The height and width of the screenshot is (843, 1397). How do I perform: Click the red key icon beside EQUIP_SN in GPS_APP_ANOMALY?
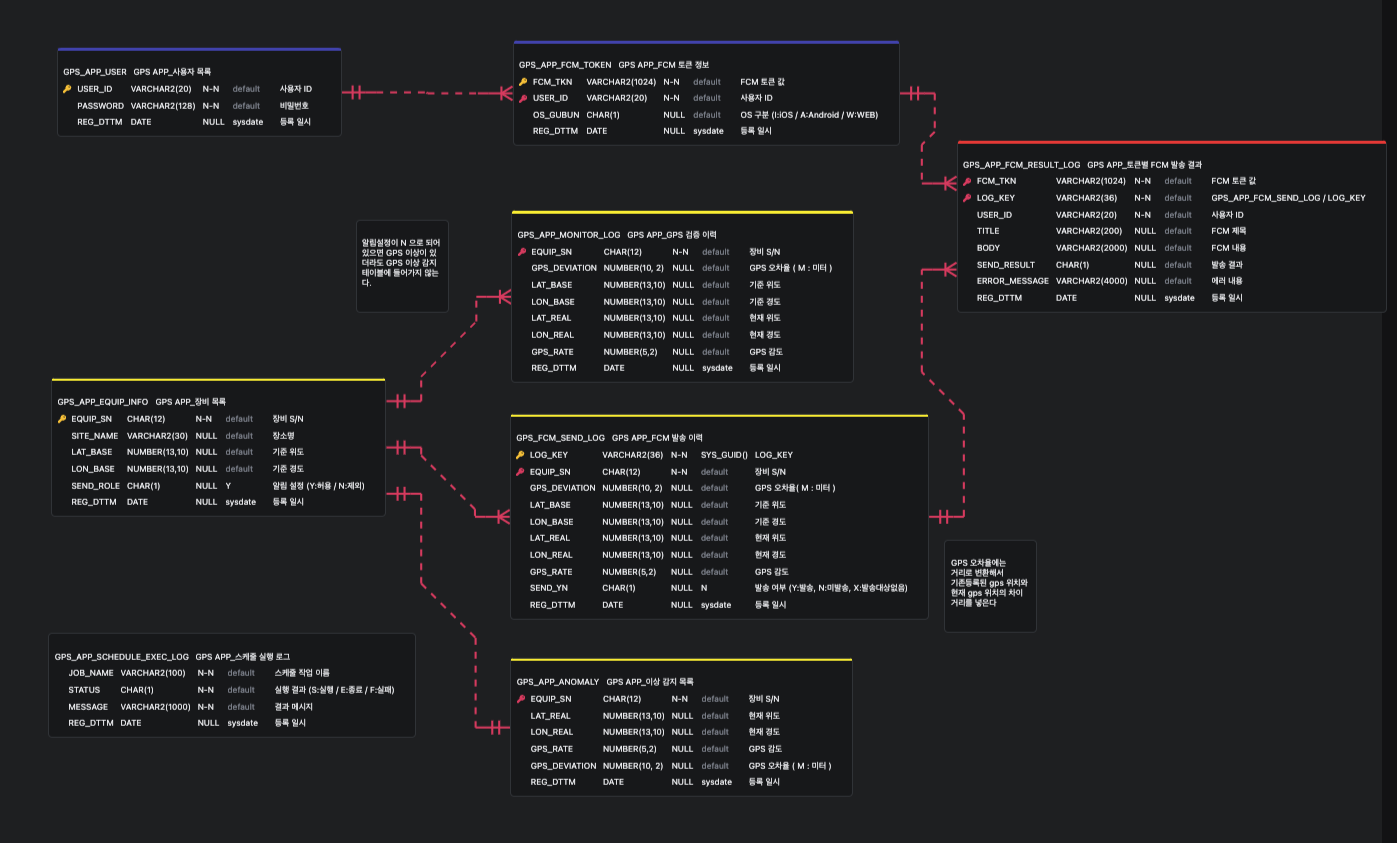tap(521, 699)
